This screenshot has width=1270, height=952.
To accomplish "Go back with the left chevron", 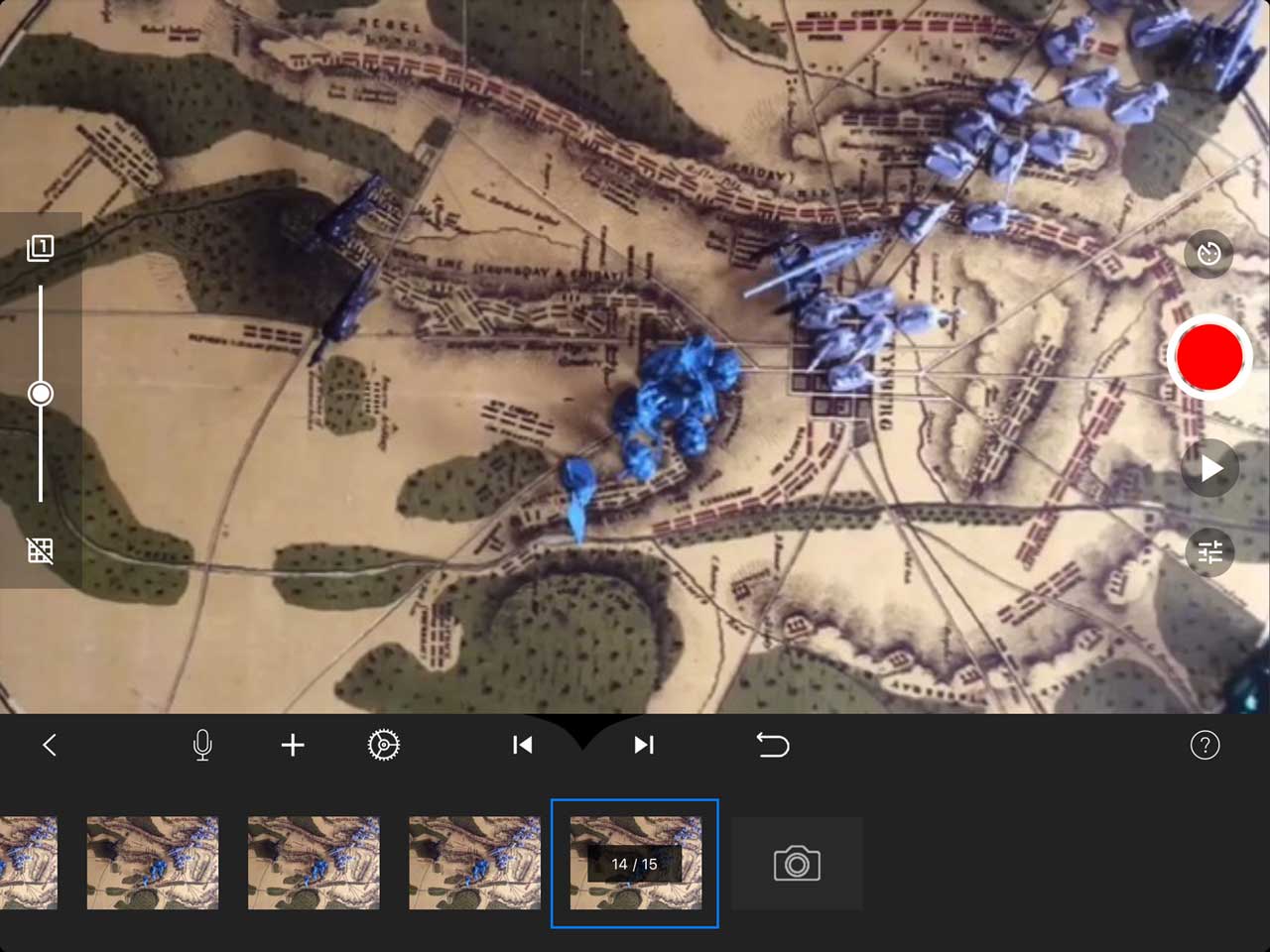I will click(x=50, y=745).
